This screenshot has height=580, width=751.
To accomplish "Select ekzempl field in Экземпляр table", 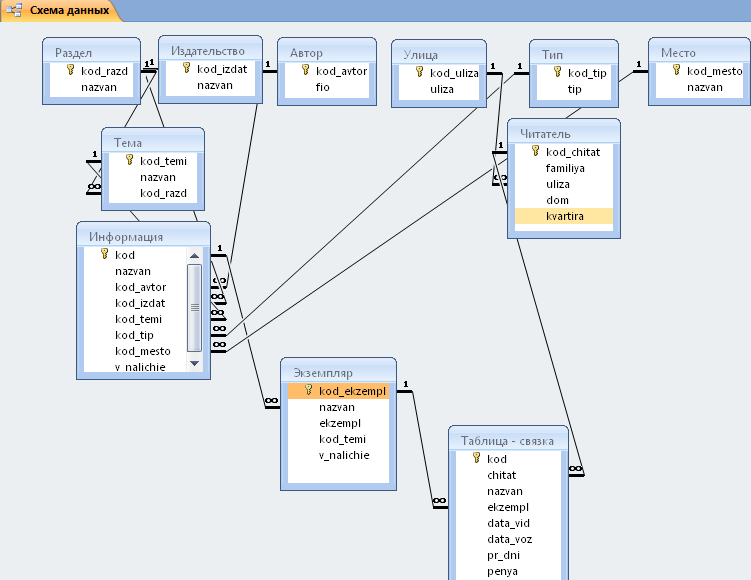I will (338, 423).
